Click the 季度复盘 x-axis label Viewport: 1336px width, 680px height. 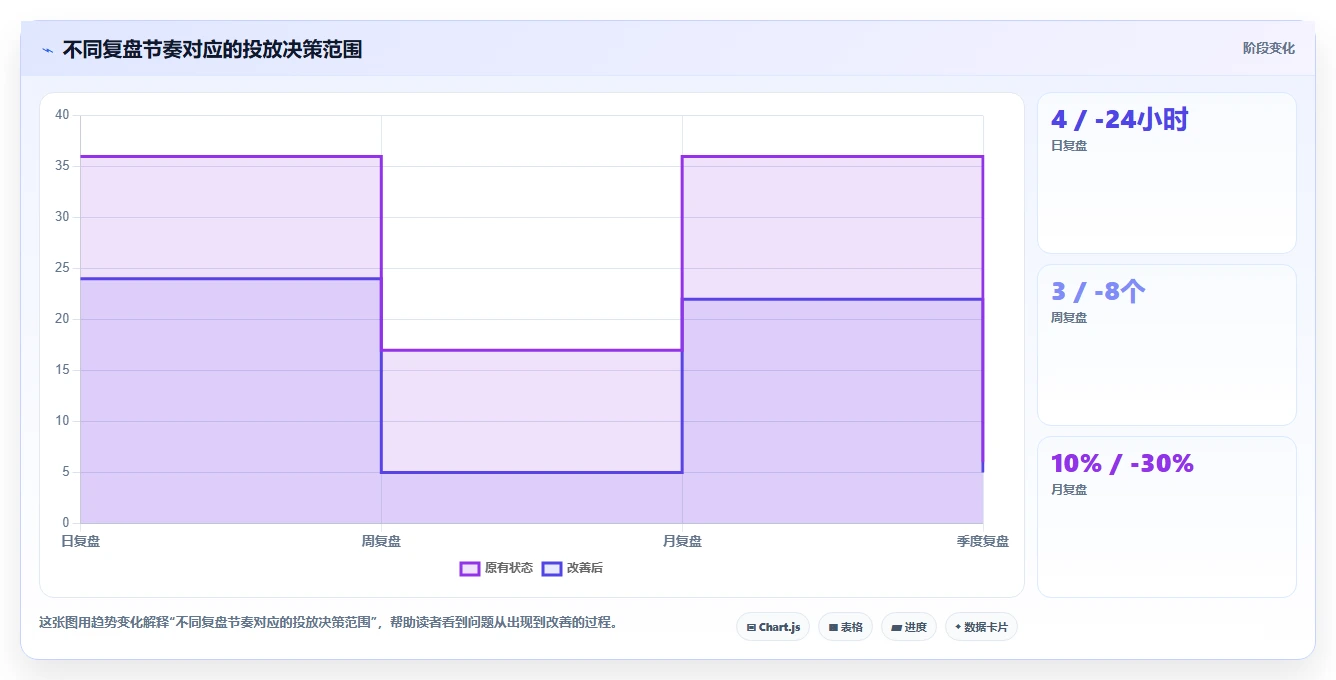click(983, 541)
